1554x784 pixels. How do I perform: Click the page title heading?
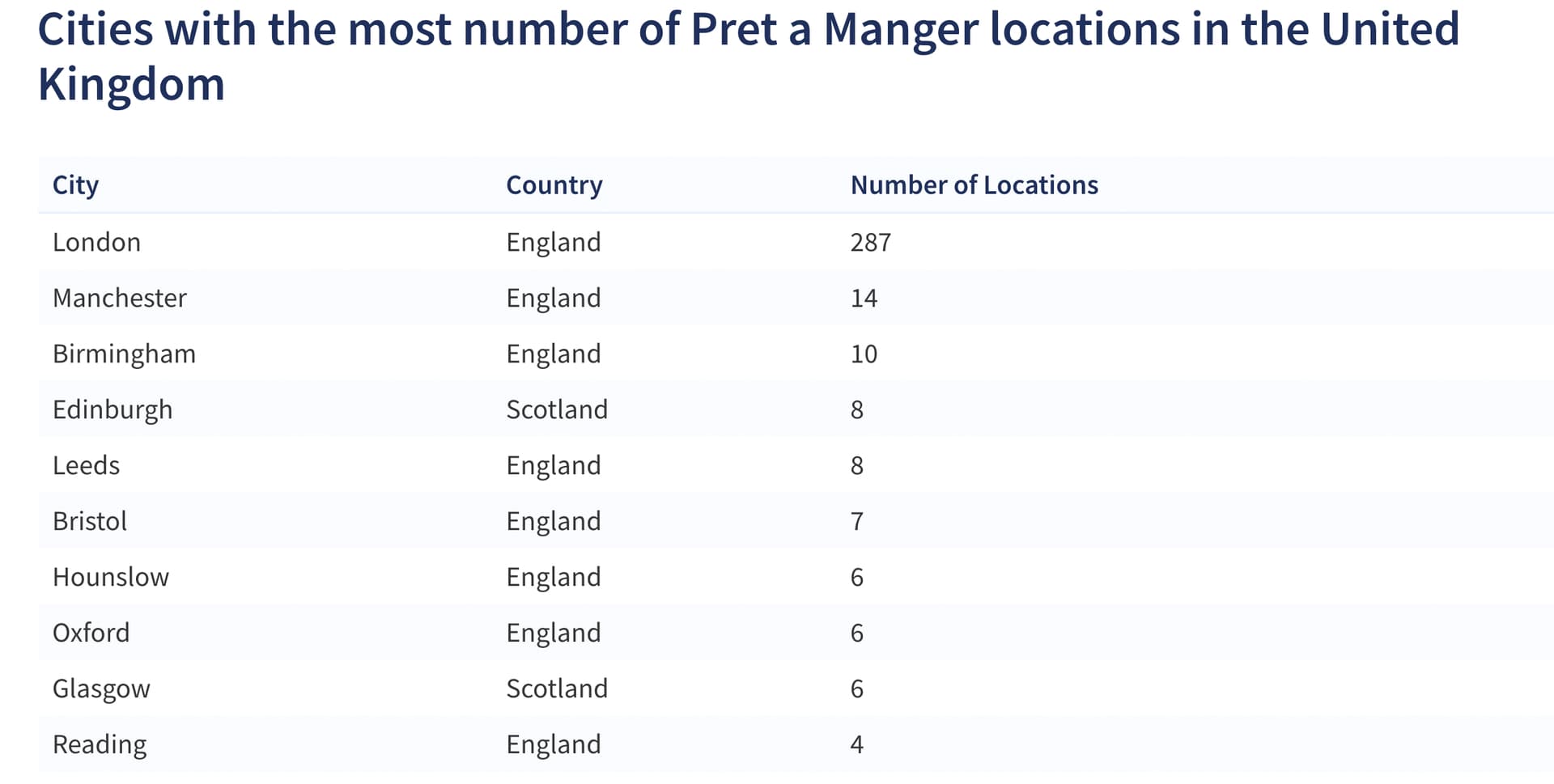(749, 57)
